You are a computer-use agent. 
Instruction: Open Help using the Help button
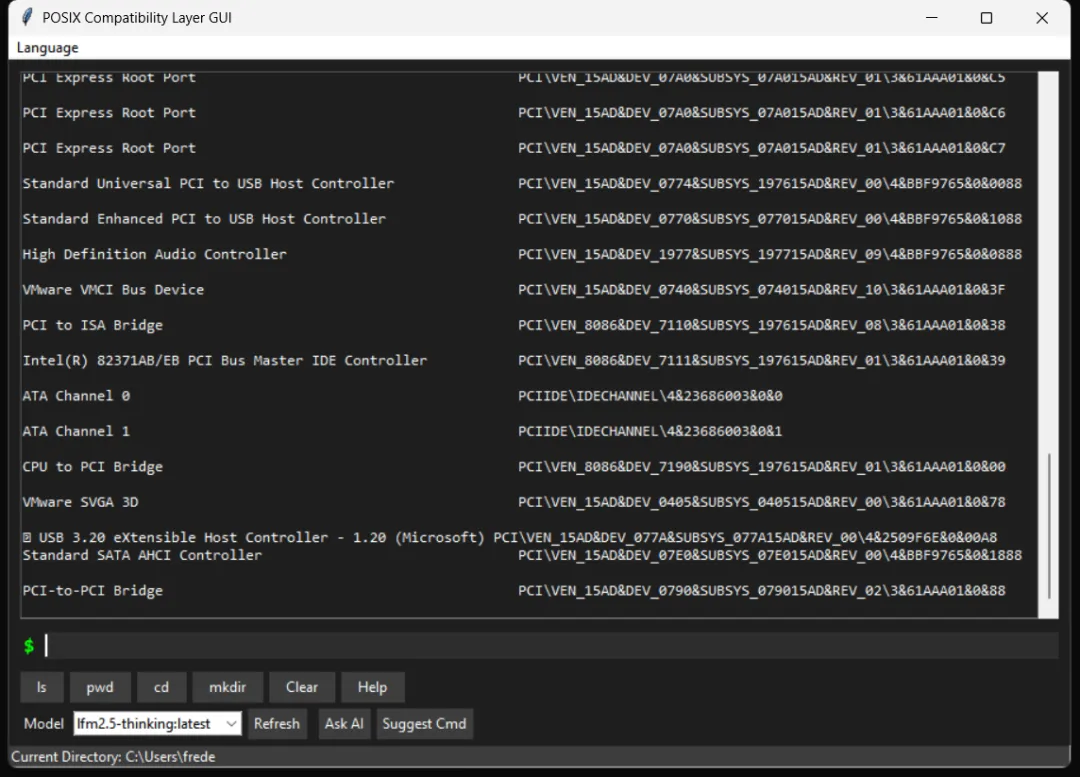(x=372, y=687)
